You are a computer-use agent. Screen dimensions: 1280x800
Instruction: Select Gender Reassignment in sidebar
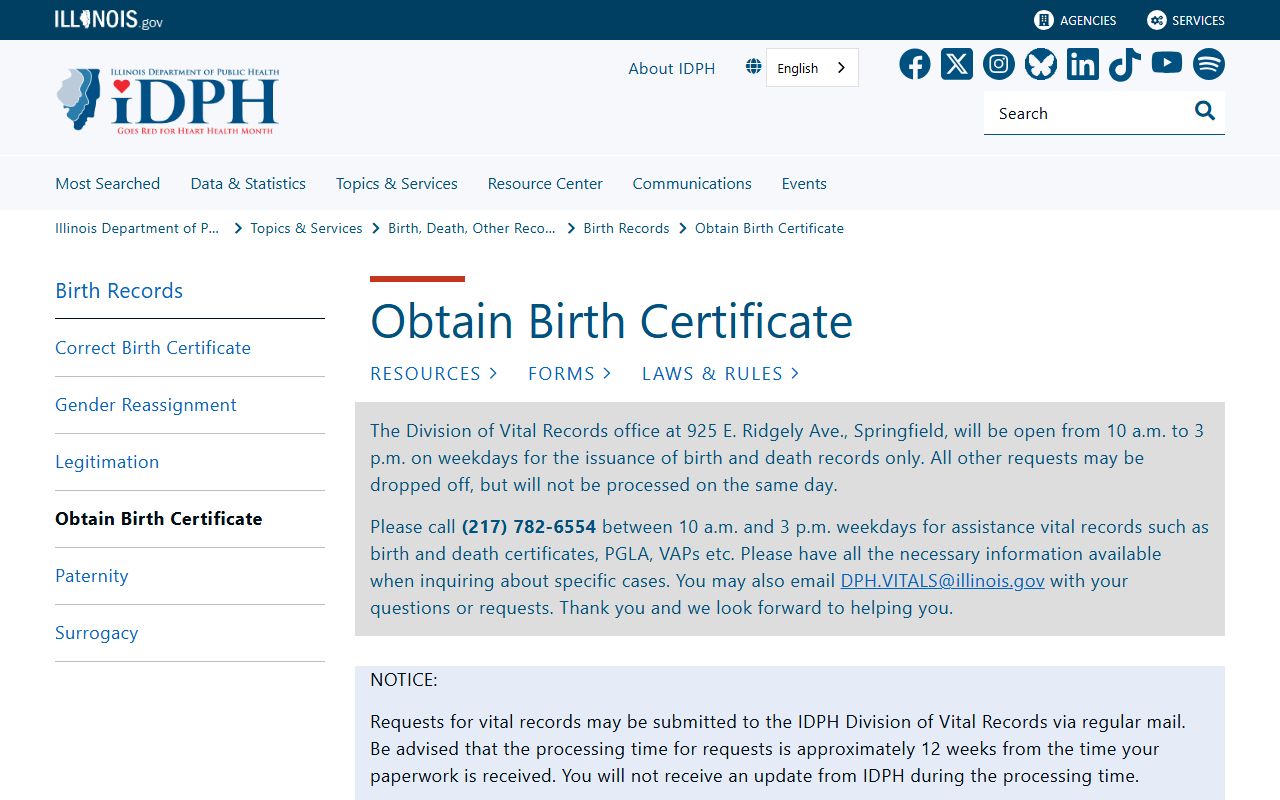tap(146, 404)
